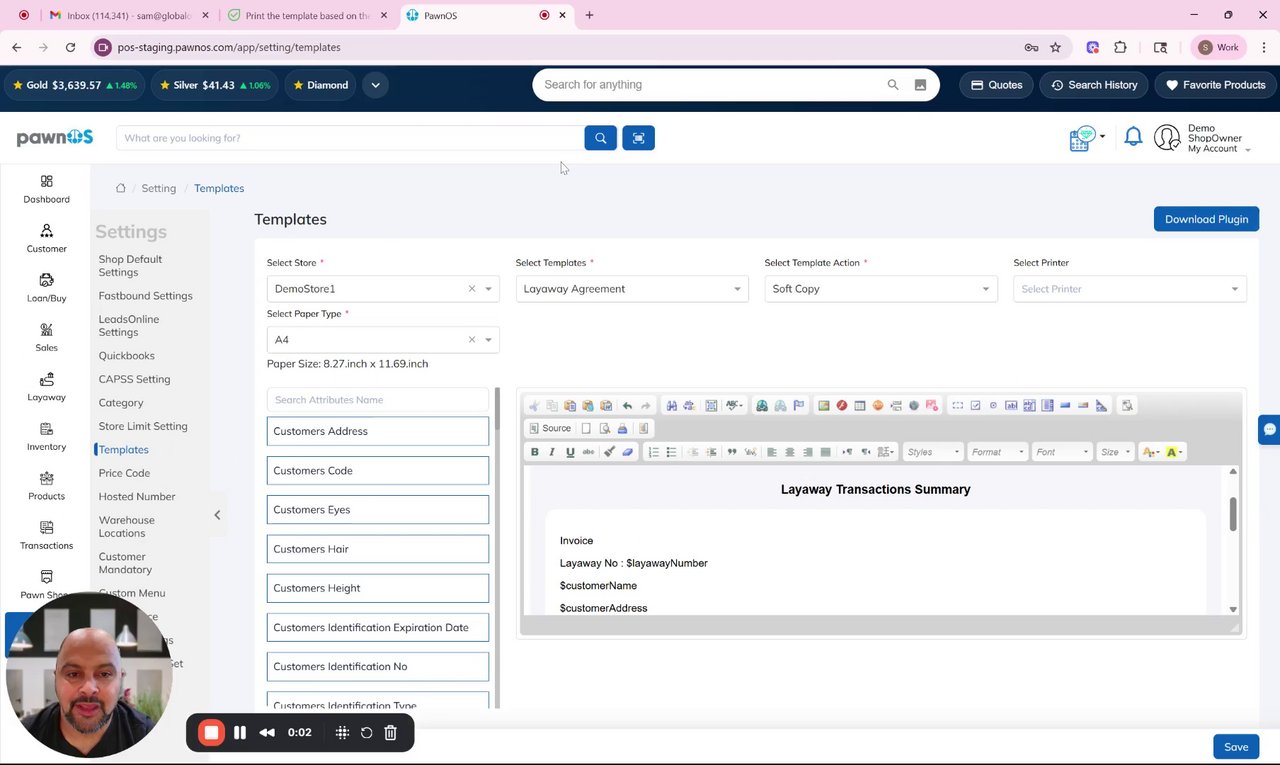This screenshot has width=1280, height=765.
Task: Open Favorite Products
Action: [x=1214, y=85]
